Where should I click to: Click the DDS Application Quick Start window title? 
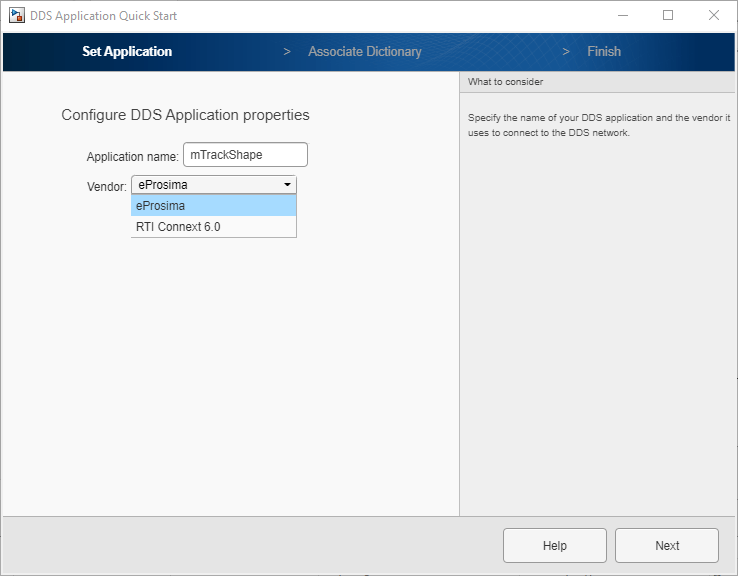104,16
